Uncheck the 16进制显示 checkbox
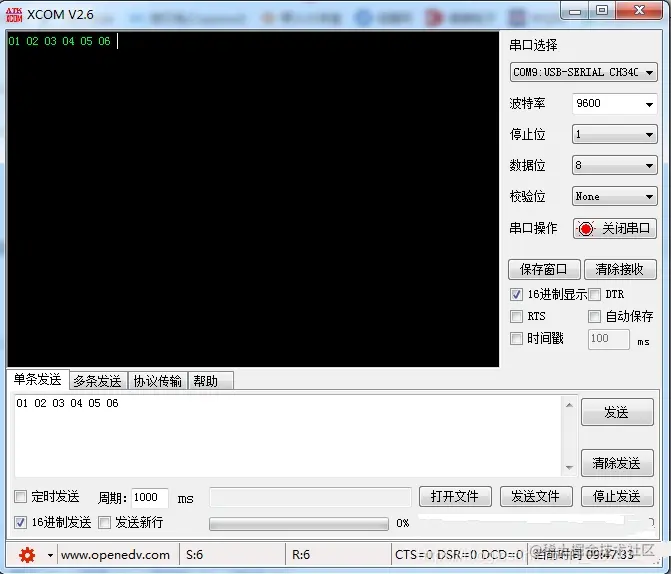 [516, 294]
